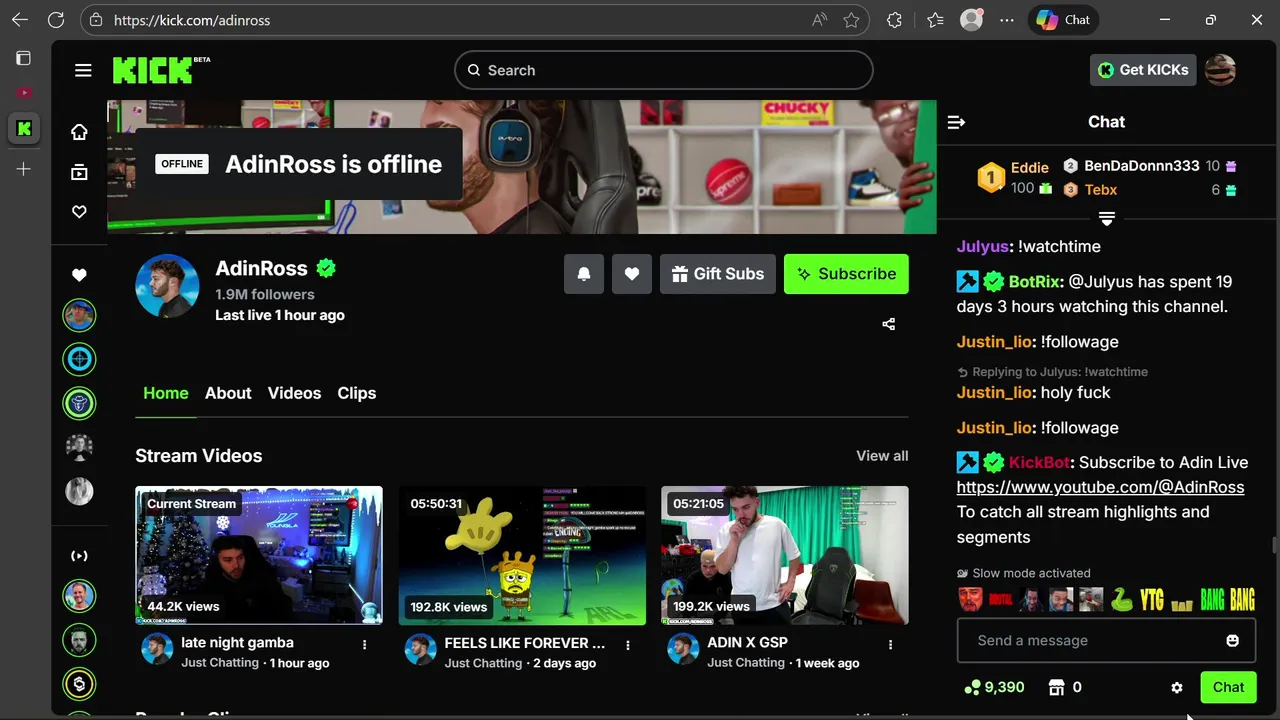Screen dimensions: 1280x720
Task: Collapse the chat panel with the arrow icon
Action: (956, 122)
